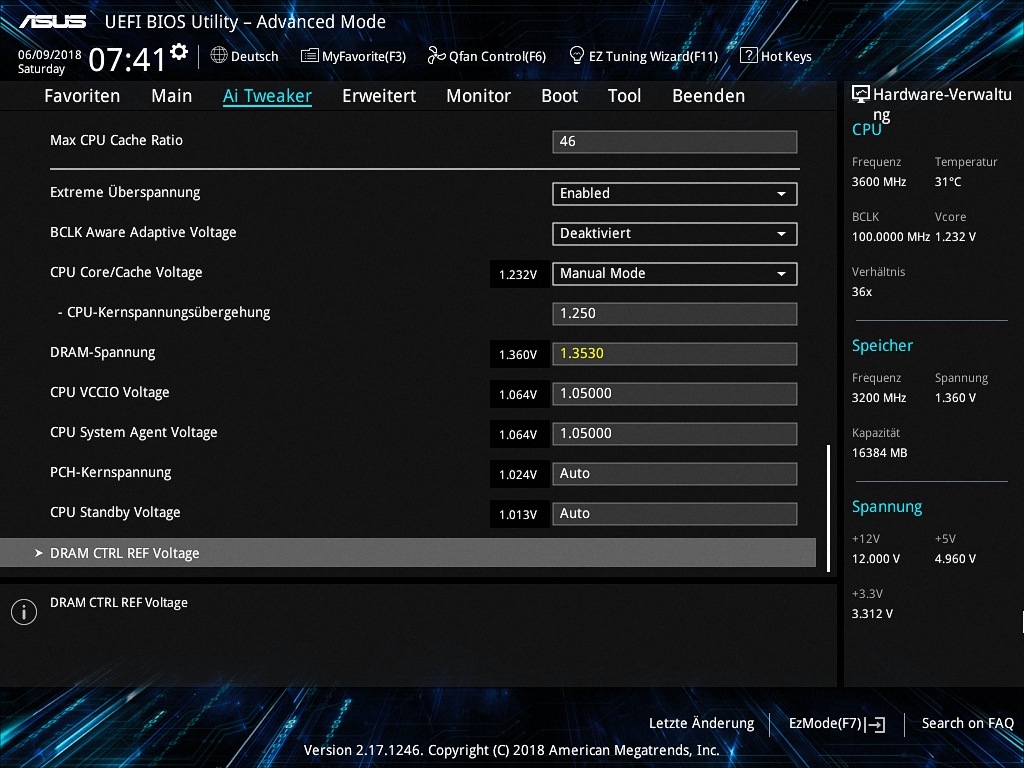Click the date 06/09/2018
Viewport: 1024px width, 768px height.
point(50,55)
